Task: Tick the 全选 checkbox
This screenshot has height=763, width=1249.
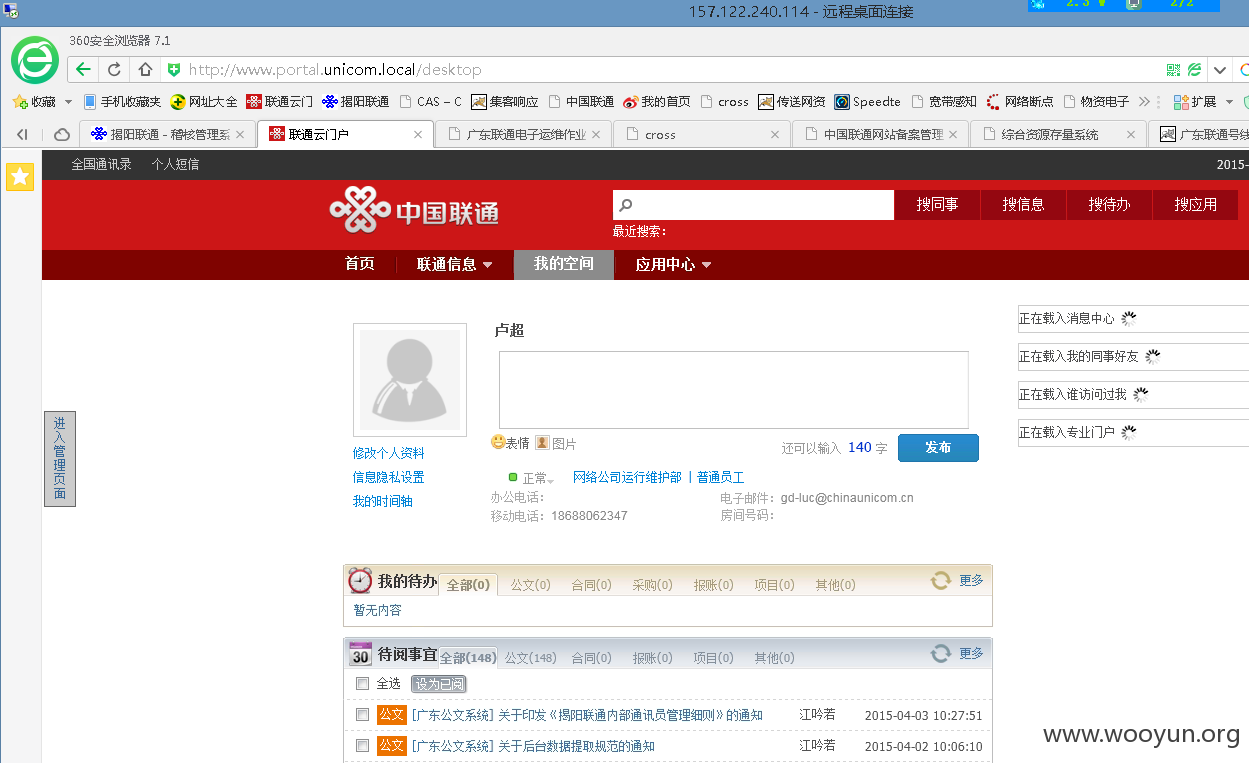Action: pyautogui.click(x=362, y=684)
